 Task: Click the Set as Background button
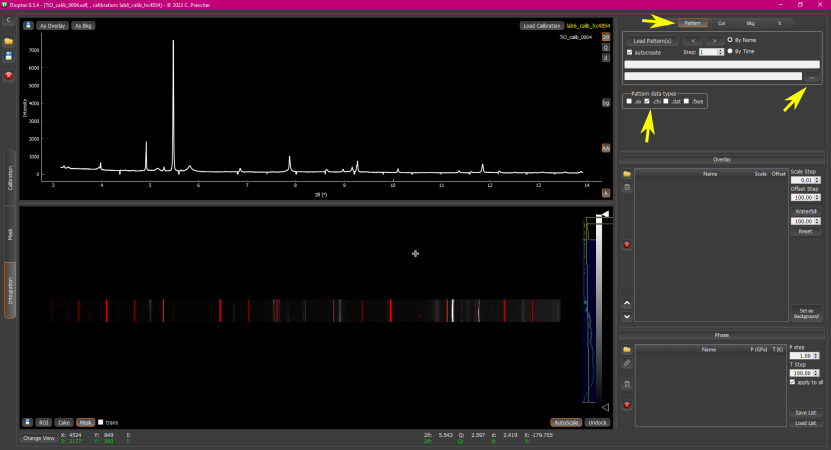point(806,313)
